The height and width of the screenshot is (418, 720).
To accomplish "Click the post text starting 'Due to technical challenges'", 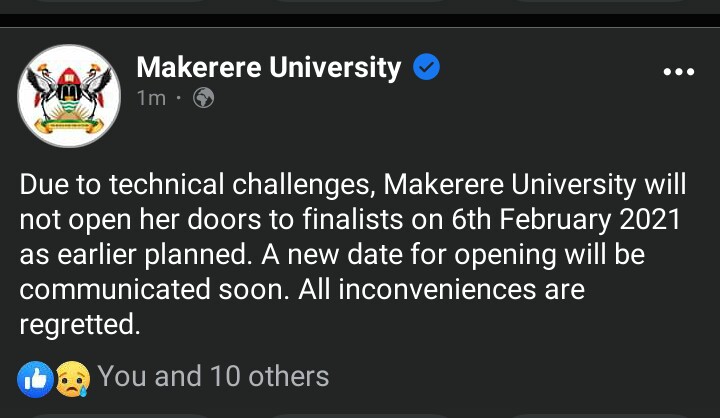I will pos(353,254).
